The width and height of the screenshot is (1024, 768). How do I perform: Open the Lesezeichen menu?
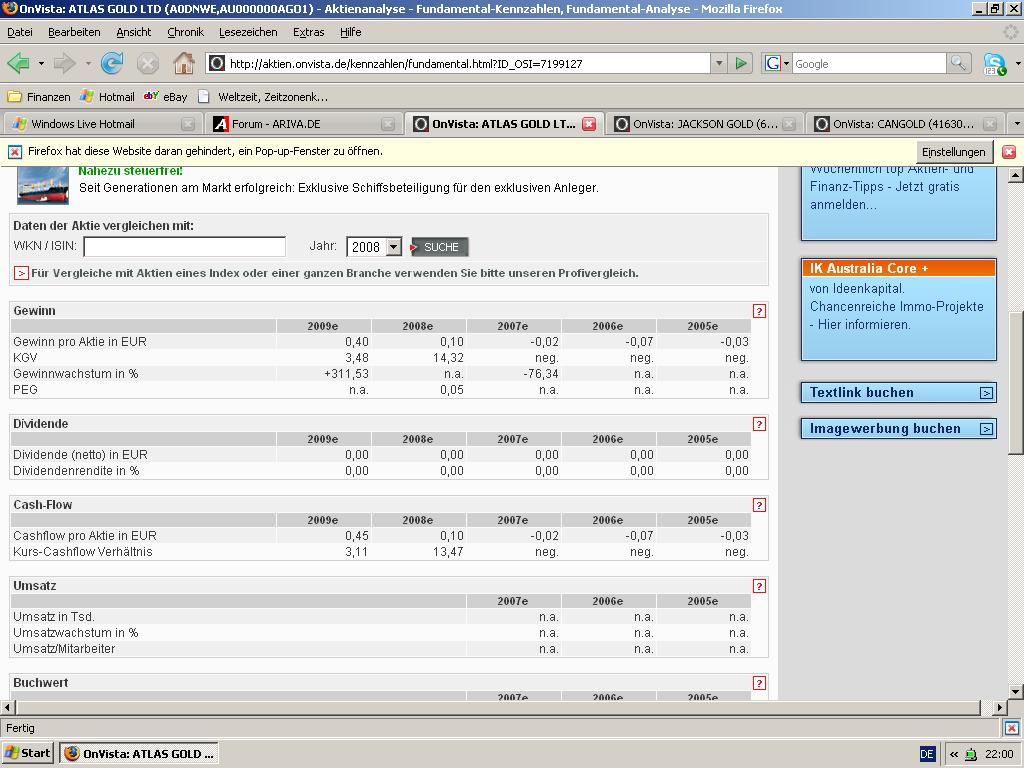click(x=248, y=32)
